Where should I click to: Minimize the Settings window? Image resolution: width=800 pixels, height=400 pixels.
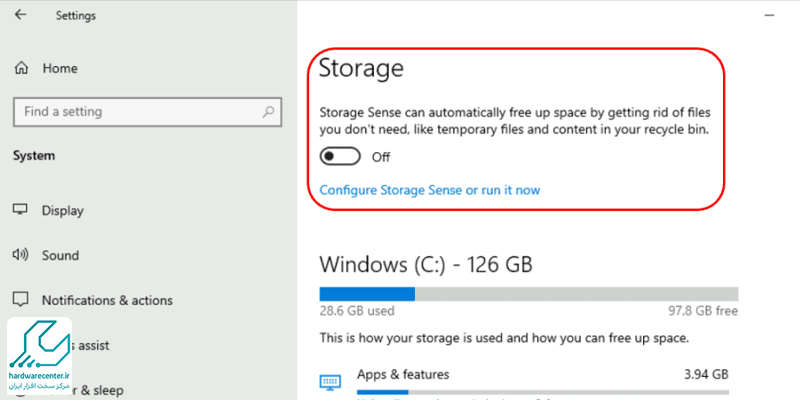(x=769, y=16)
